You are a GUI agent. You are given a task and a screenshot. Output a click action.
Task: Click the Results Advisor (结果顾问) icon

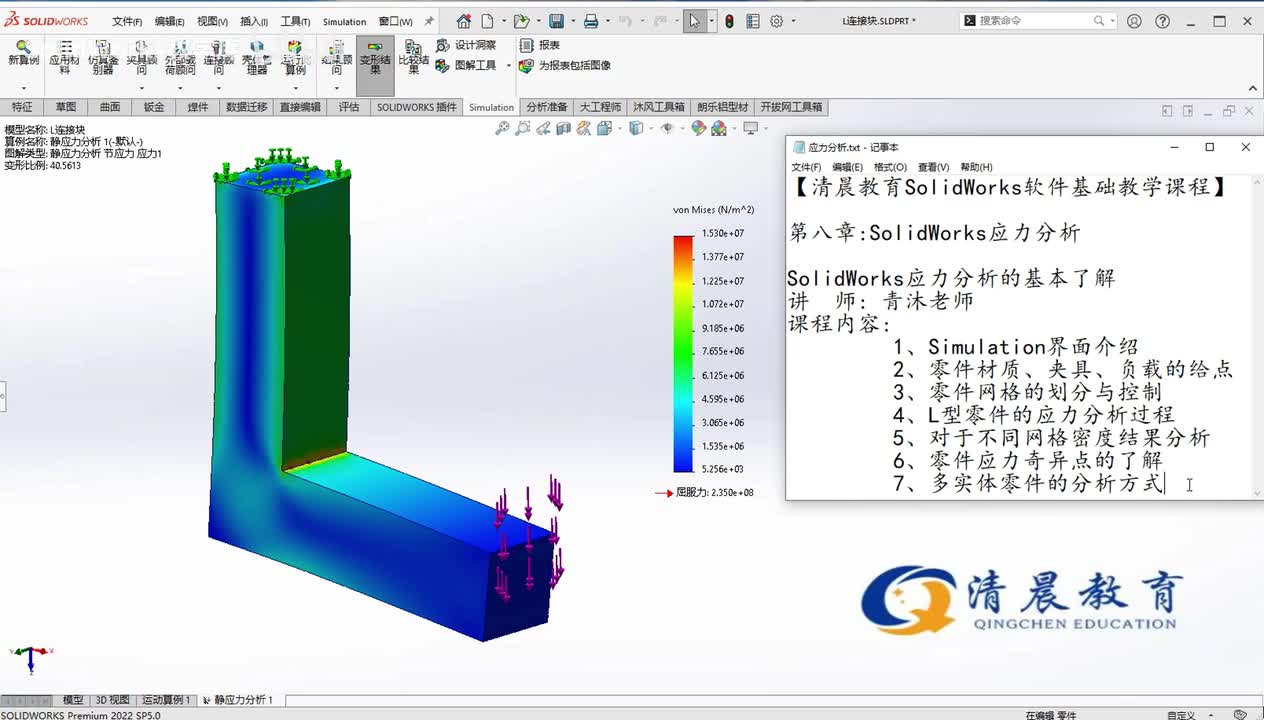(337, 58)
